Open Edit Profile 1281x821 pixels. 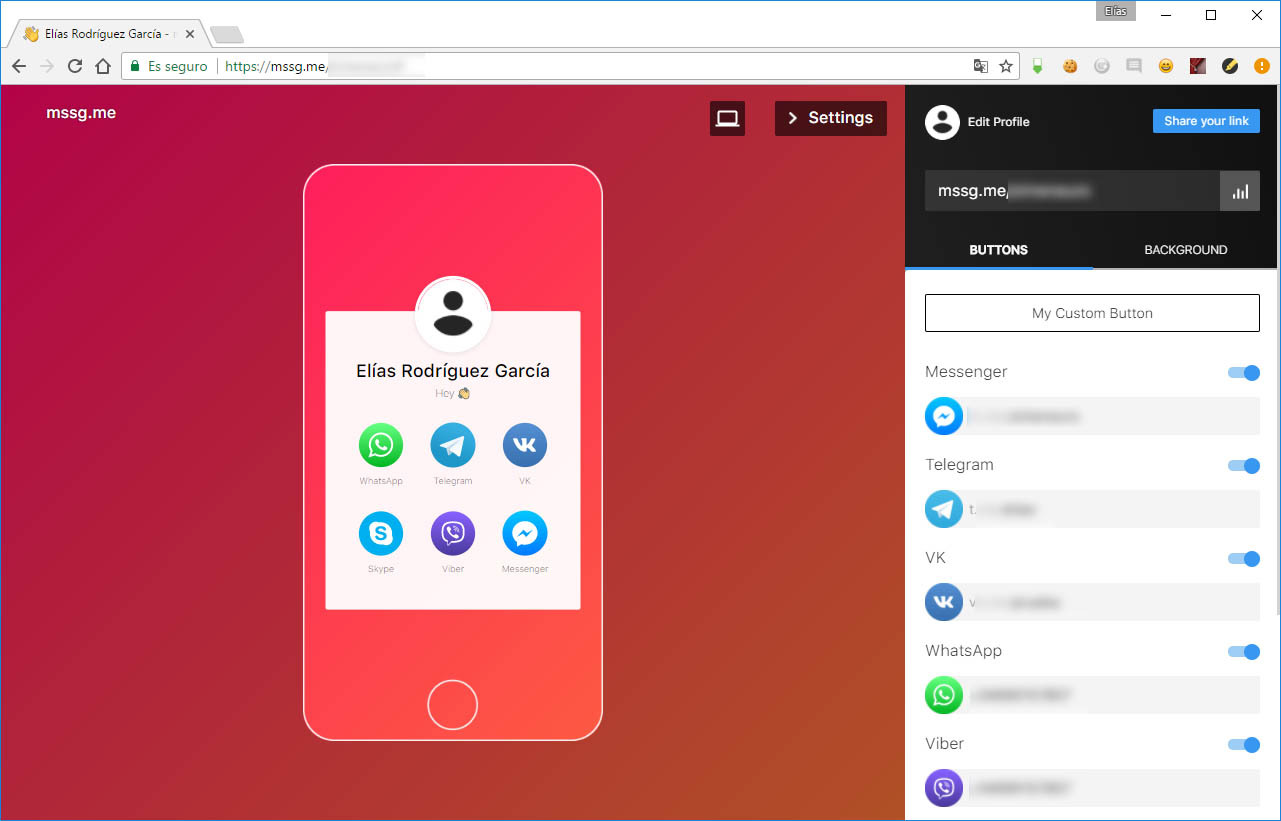pyautogui.click(x=997, y=122)
